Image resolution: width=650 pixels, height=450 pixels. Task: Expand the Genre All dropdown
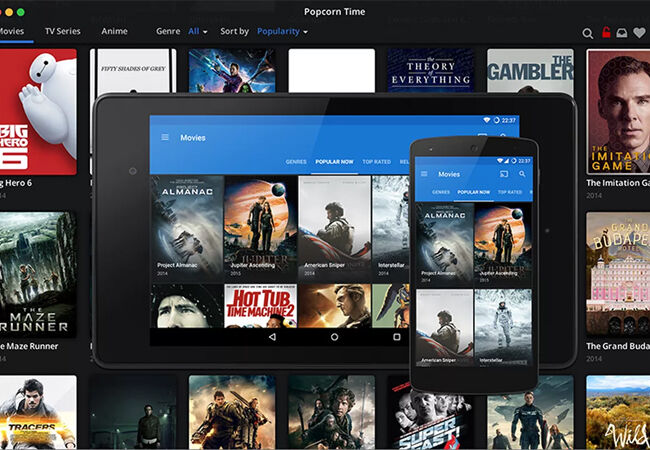(x=197, y=31)
